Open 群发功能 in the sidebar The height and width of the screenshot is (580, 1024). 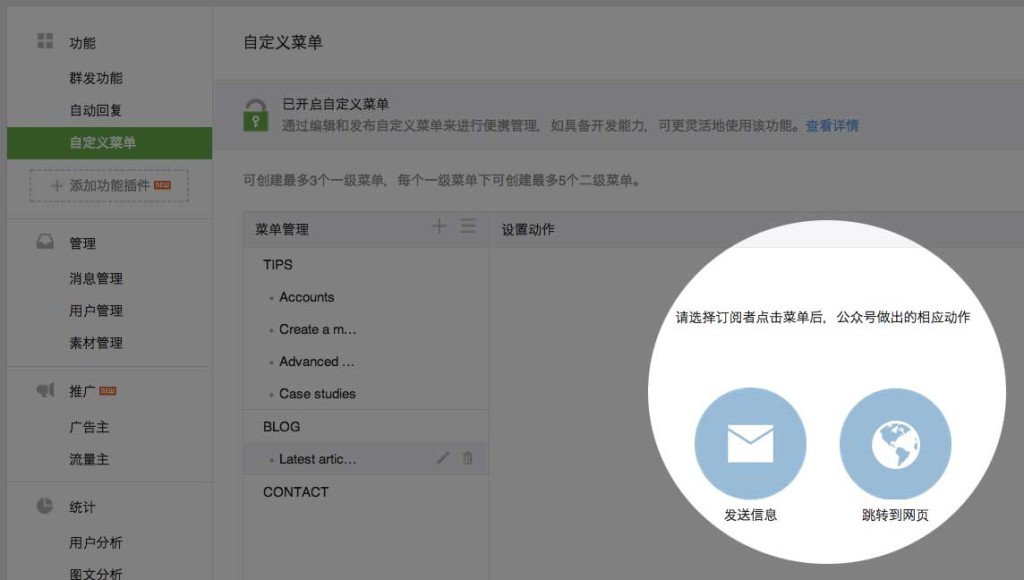pyautogui.click(x=96, y=78)
